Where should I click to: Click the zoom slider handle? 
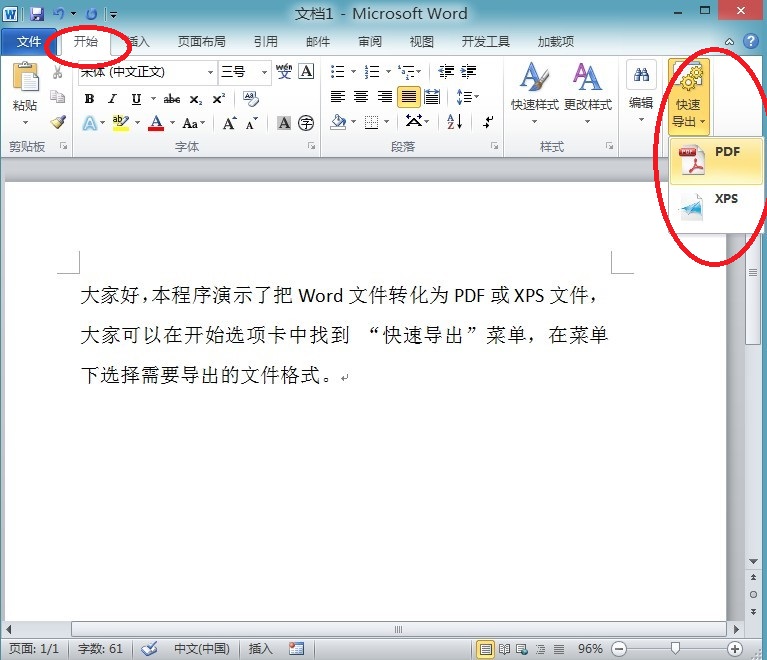click(675, 649)
